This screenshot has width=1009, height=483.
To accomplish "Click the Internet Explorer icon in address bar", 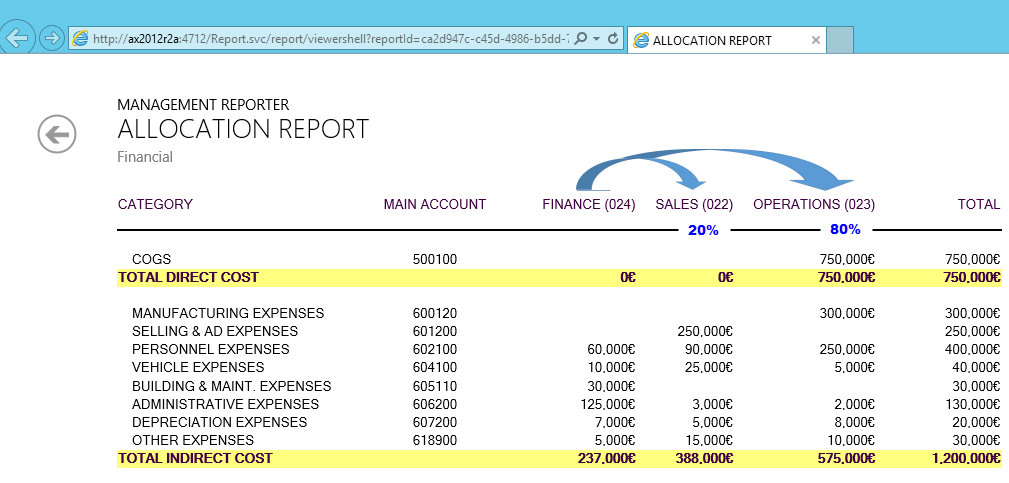I will (x=80, y=40).
